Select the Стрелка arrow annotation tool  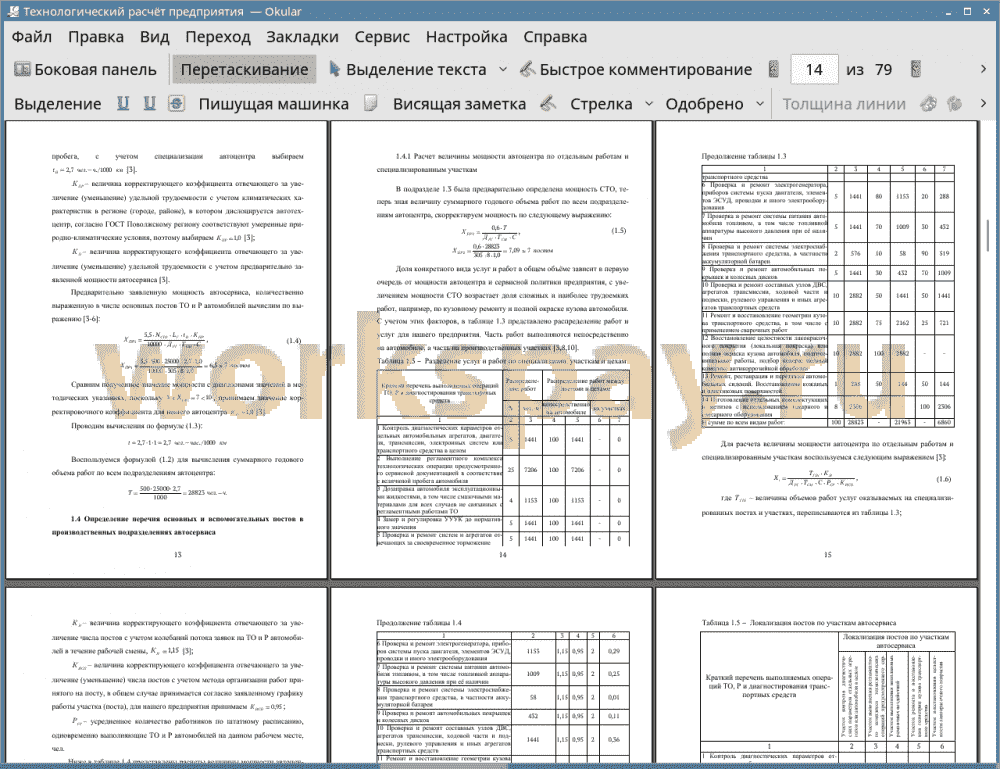pos(601,104)
